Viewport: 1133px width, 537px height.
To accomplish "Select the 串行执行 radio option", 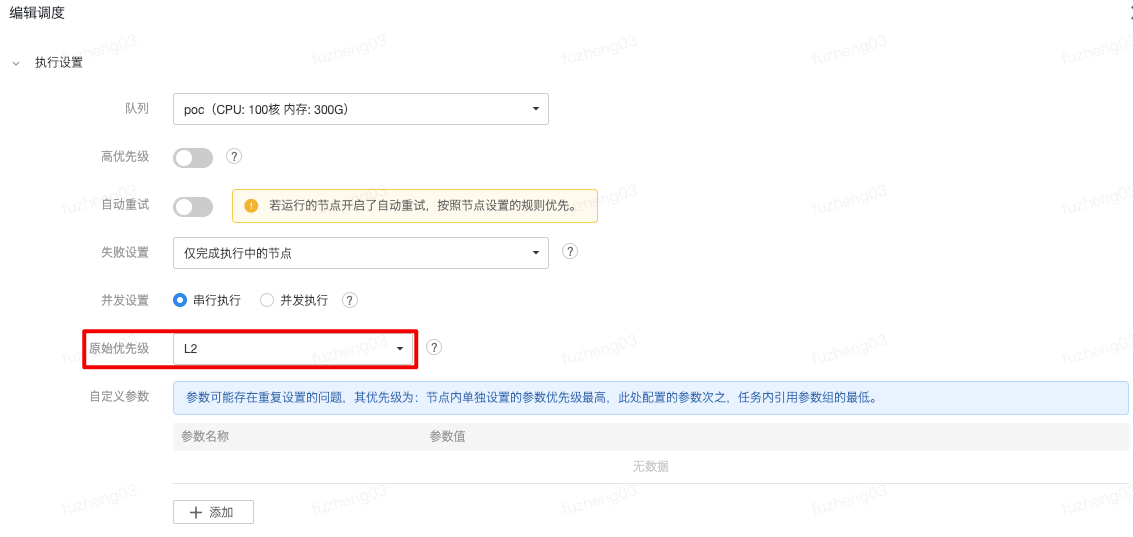I will [180, 300].
